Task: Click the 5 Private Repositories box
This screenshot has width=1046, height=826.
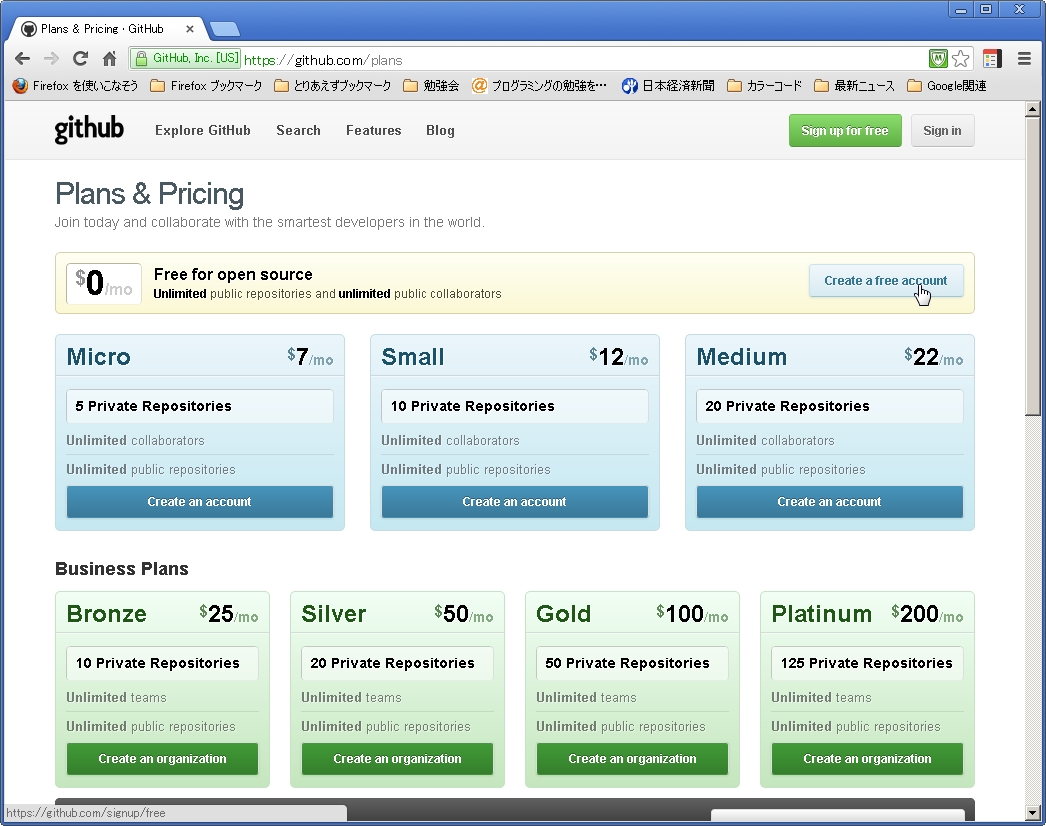Action: coord(199,406)
